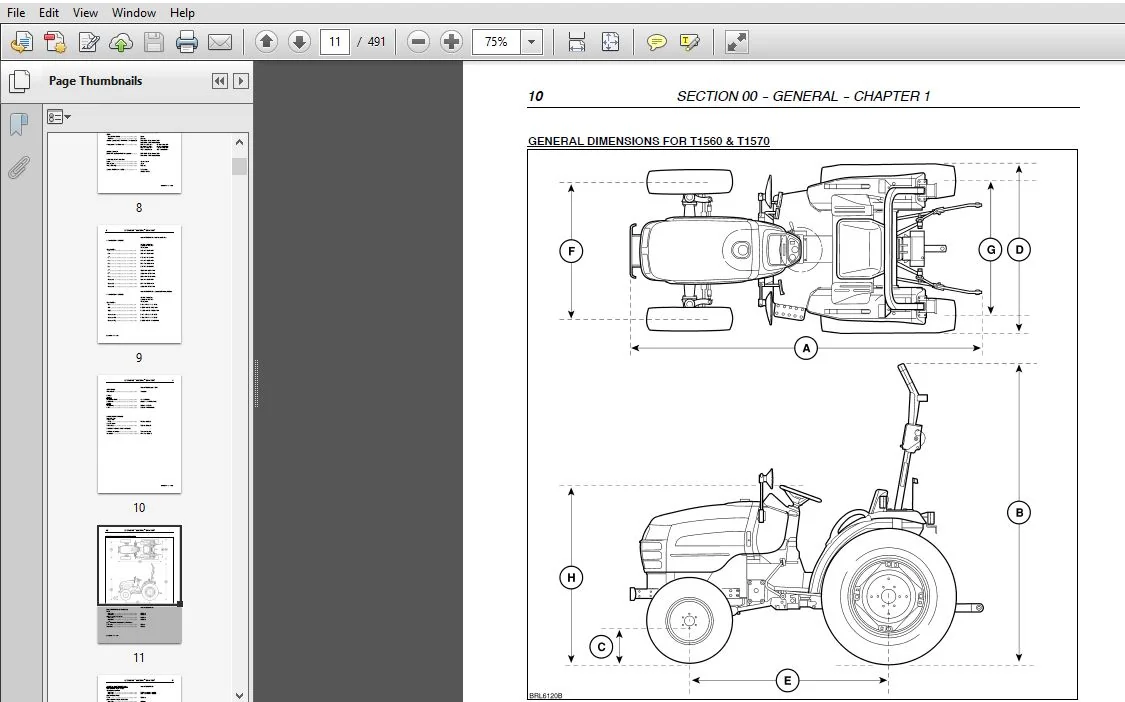Open the Bookmarks panel icon
Viewport: 1125px width, 702px height.
(19, 124)
